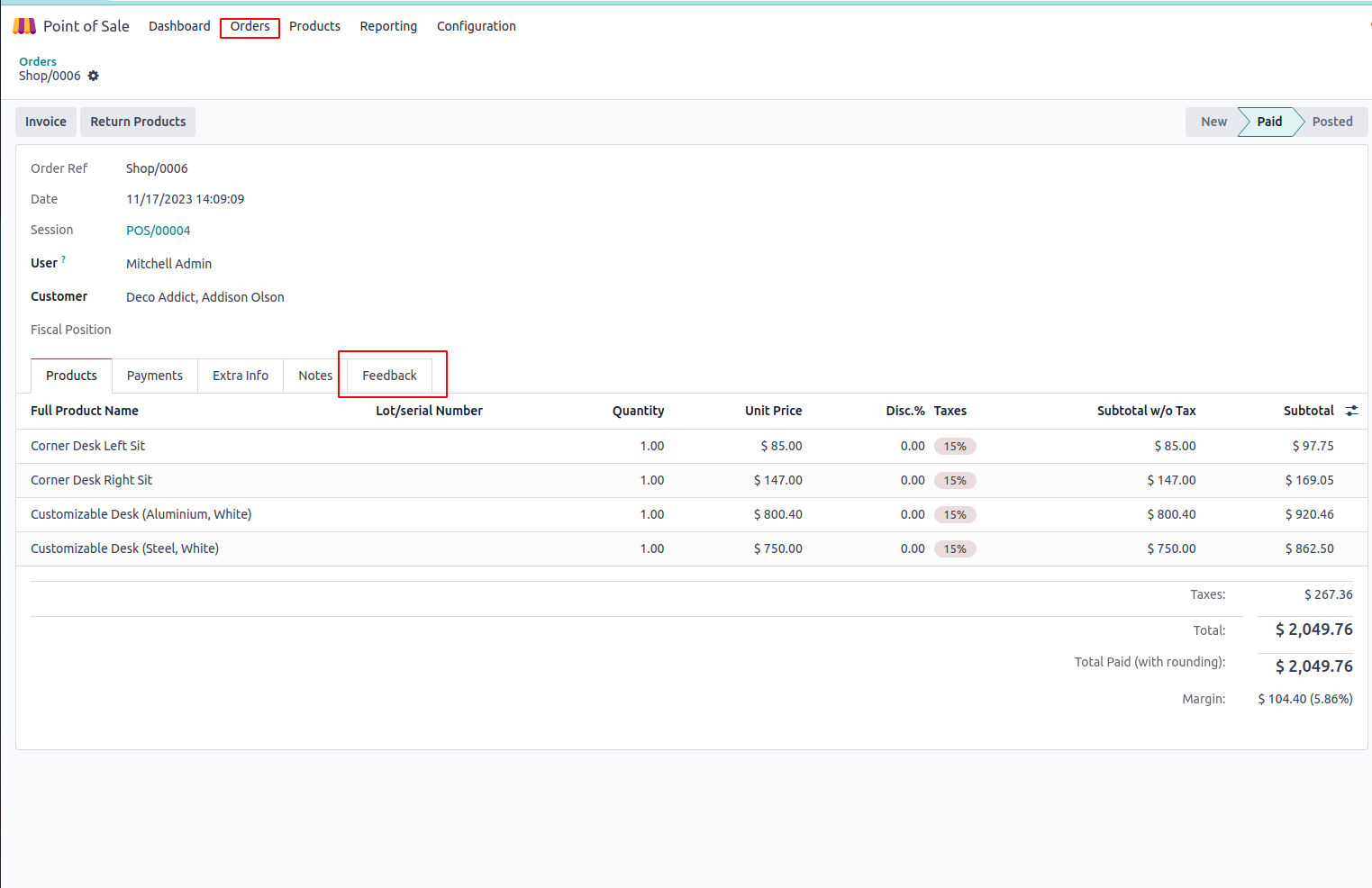The image size is (1372, 888).
Task: Open the gear actions menu beside Shop/0006
Action: 94,76
